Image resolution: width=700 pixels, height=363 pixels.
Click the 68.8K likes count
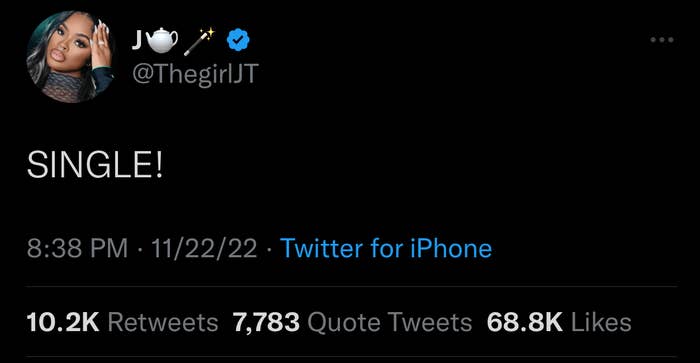tap(525, 322)
